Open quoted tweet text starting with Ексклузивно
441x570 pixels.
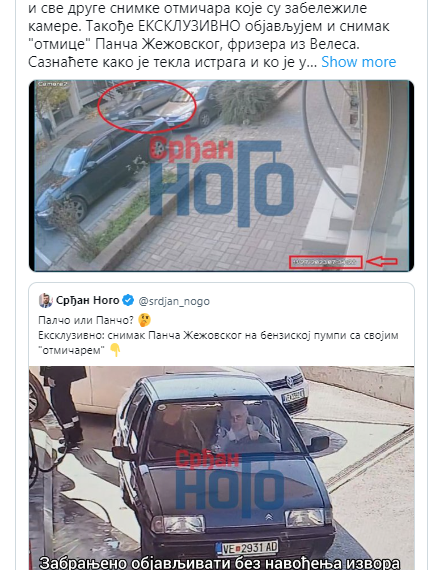click(x=218, y=342)
